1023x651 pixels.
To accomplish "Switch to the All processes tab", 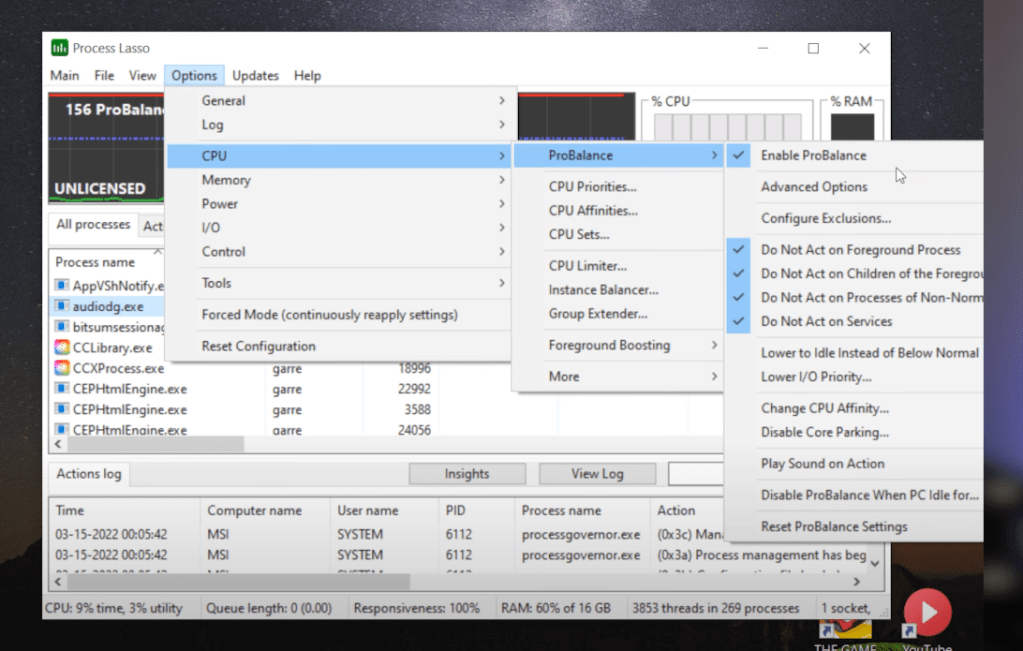I will [93, 224].
